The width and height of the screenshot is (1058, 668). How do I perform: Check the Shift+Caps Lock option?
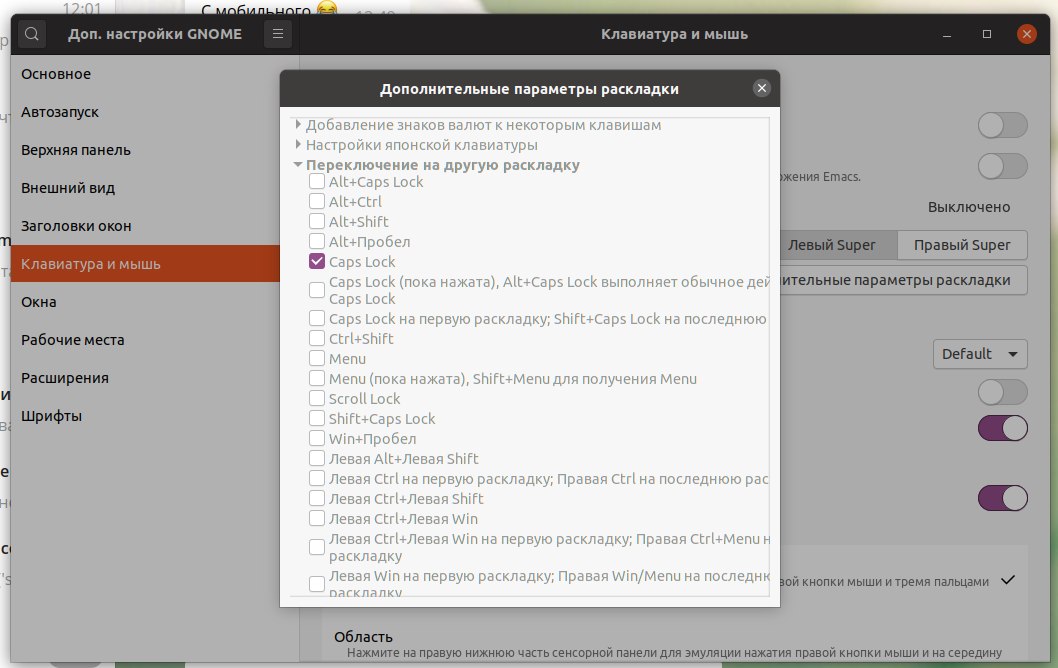316,418
